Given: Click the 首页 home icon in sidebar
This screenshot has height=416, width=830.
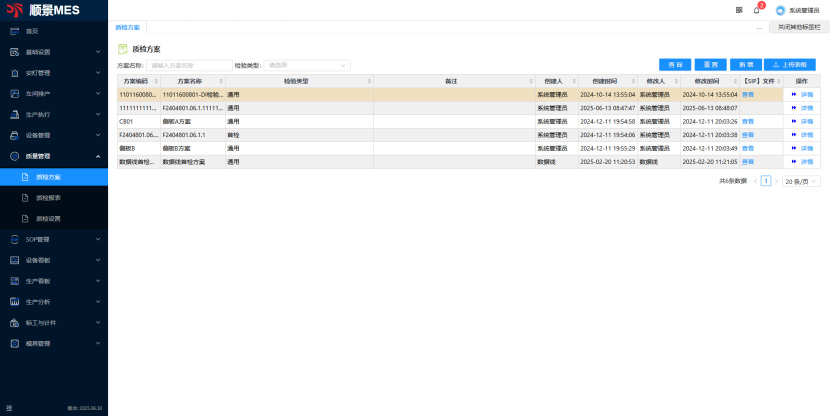Looking at the screenshot, I should click(x=15, y=31).
